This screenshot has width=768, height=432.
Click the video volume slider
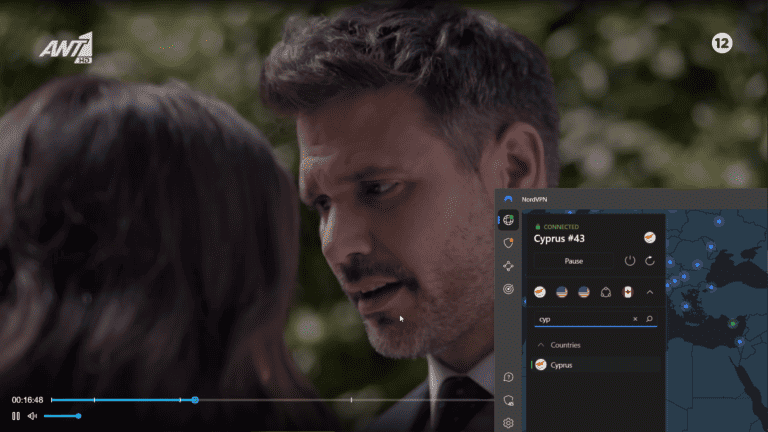62,415
